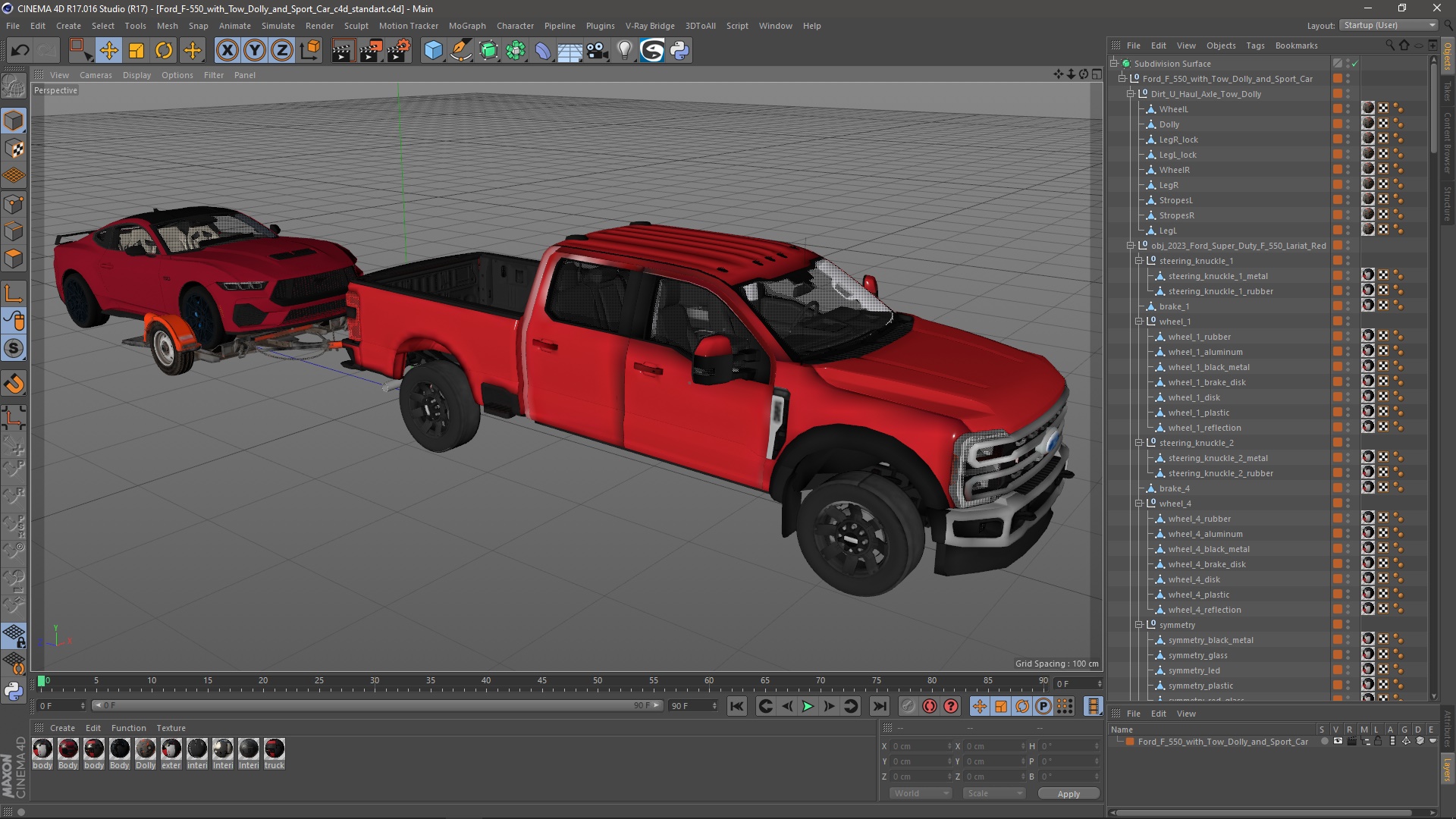Click the X position input field
The height and width of the screenshot is (819, 1456).
click(921, 746)
